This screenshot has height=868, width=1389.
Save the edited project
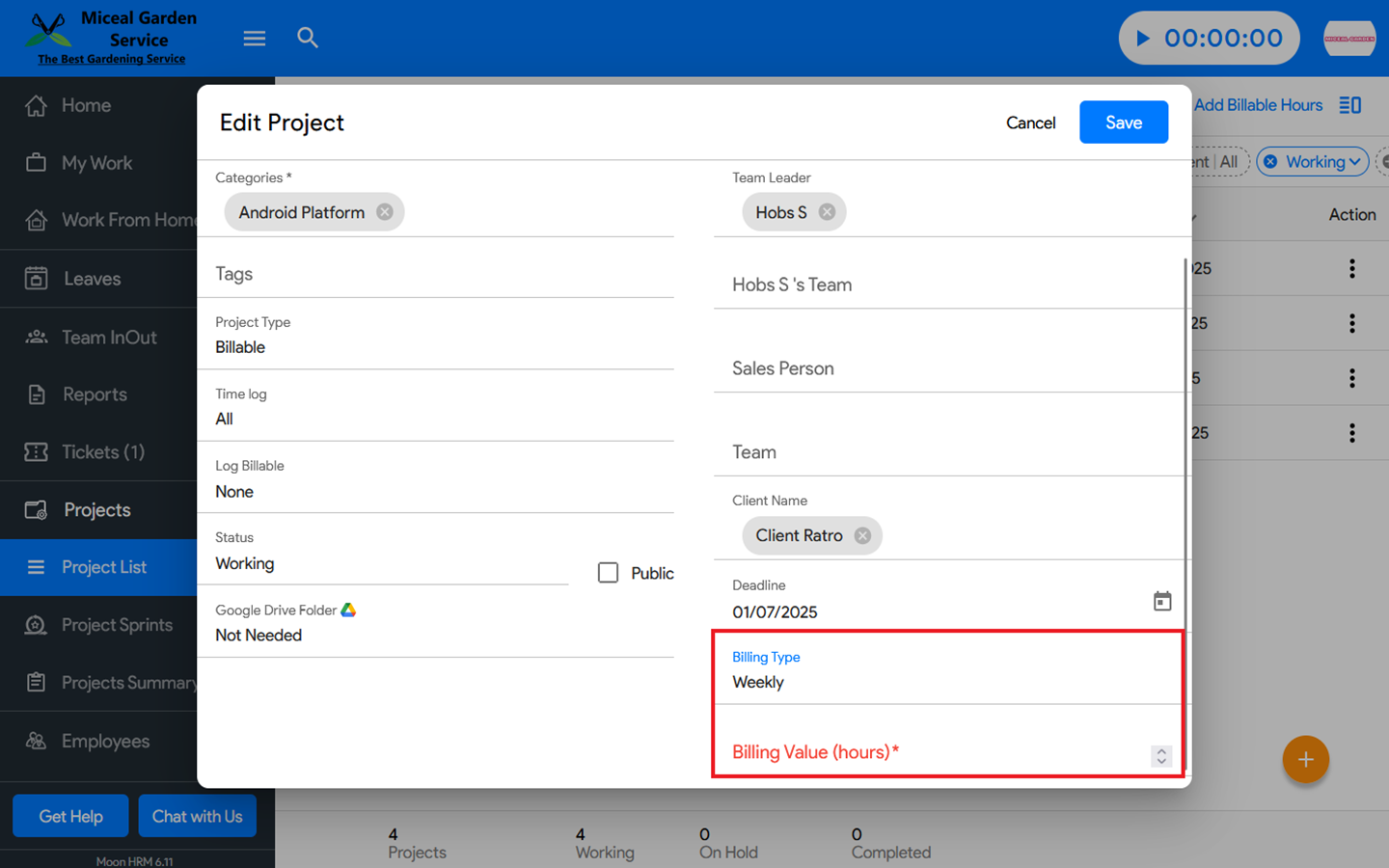(x=1123, y=122)
